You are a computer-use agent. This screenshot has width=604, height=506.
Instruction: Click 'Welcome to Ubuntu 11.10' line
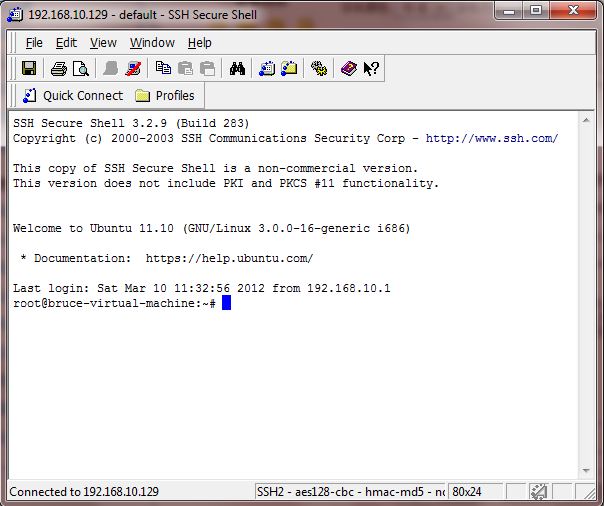(x=212, y=228)
